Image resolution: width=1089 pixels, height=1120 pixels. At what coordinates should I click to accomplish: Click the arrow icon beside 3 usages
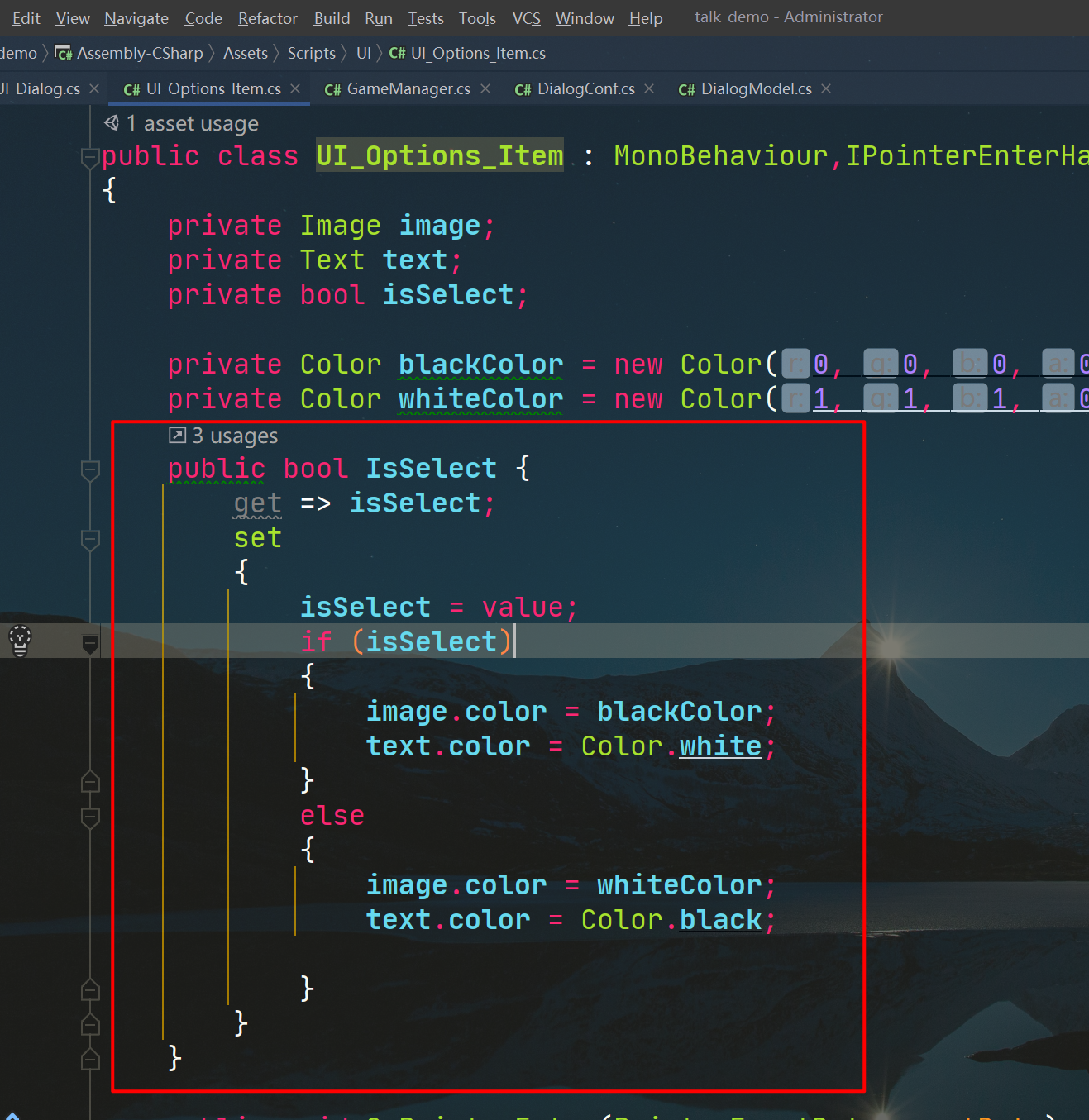pyautogui.click(x=177, y=435)
